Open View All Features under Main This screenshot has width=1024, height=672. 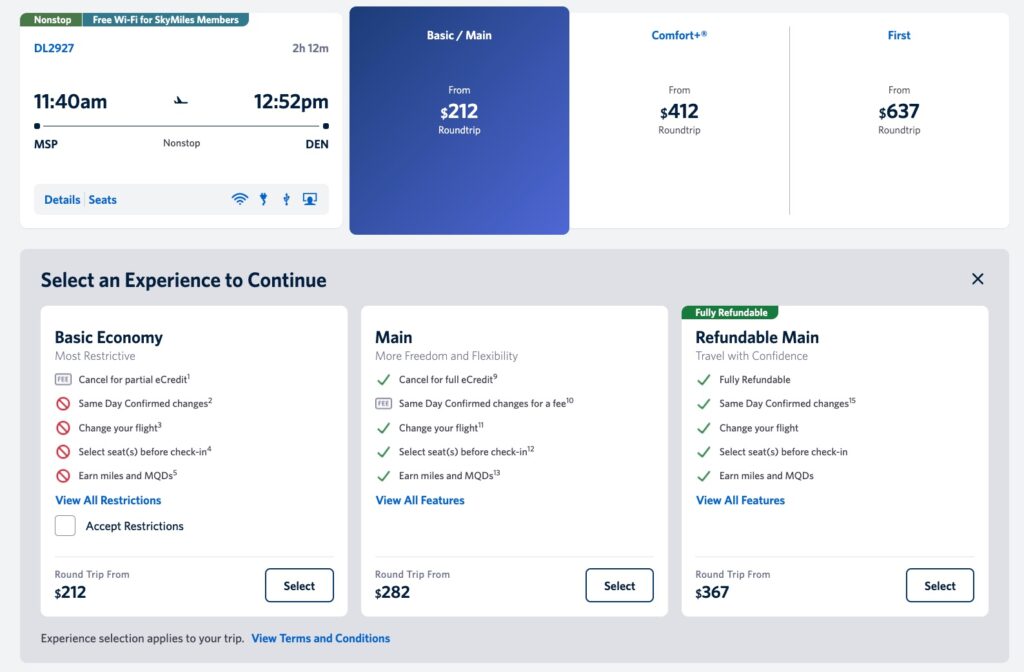pos(420,500)
